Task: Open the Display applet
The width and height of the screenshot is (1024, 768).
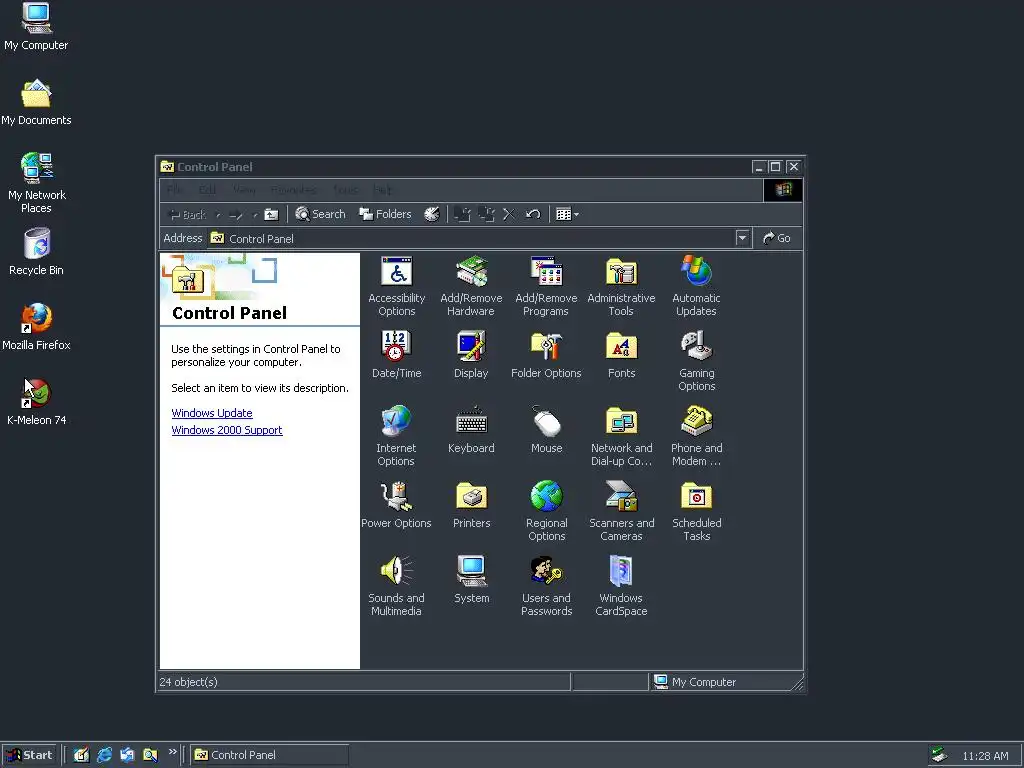Action: coord(471,355)
